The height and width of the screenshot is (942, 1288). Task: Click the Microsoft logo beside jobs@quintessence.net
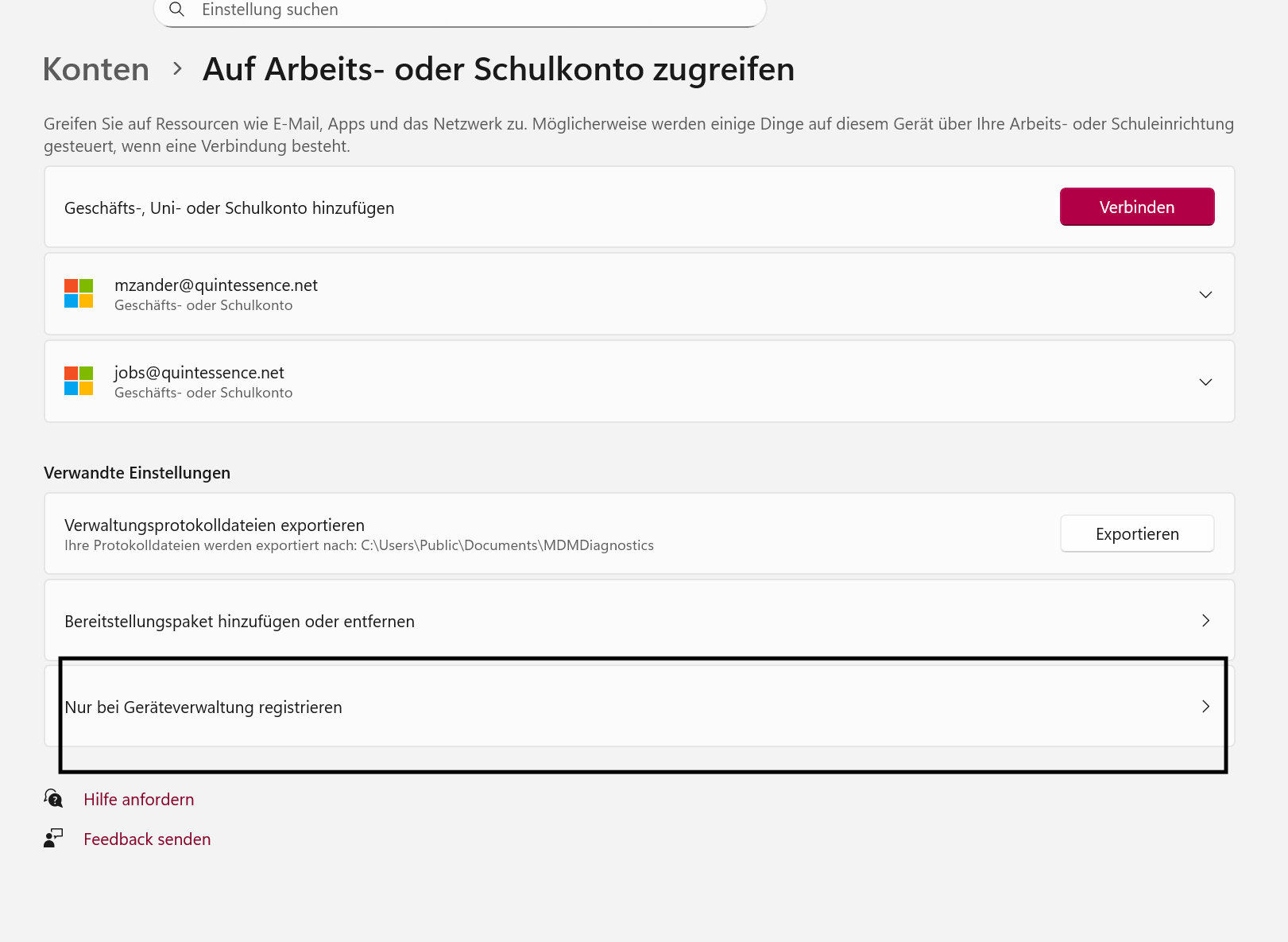point(79,381)
